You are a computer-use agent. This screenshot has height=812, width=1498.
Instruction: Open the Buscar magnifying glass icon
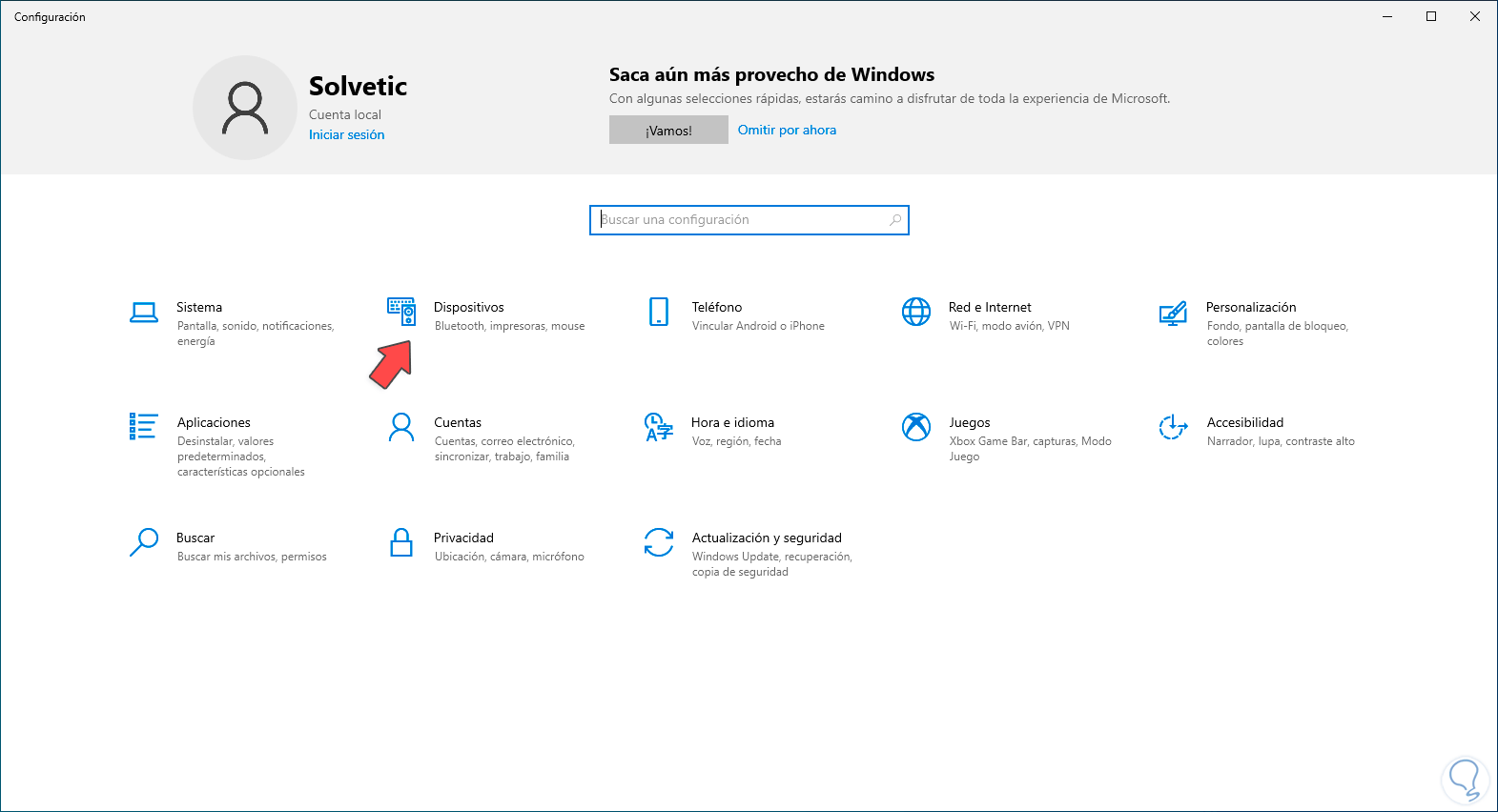pyautogui.click(x=144, y=542)
